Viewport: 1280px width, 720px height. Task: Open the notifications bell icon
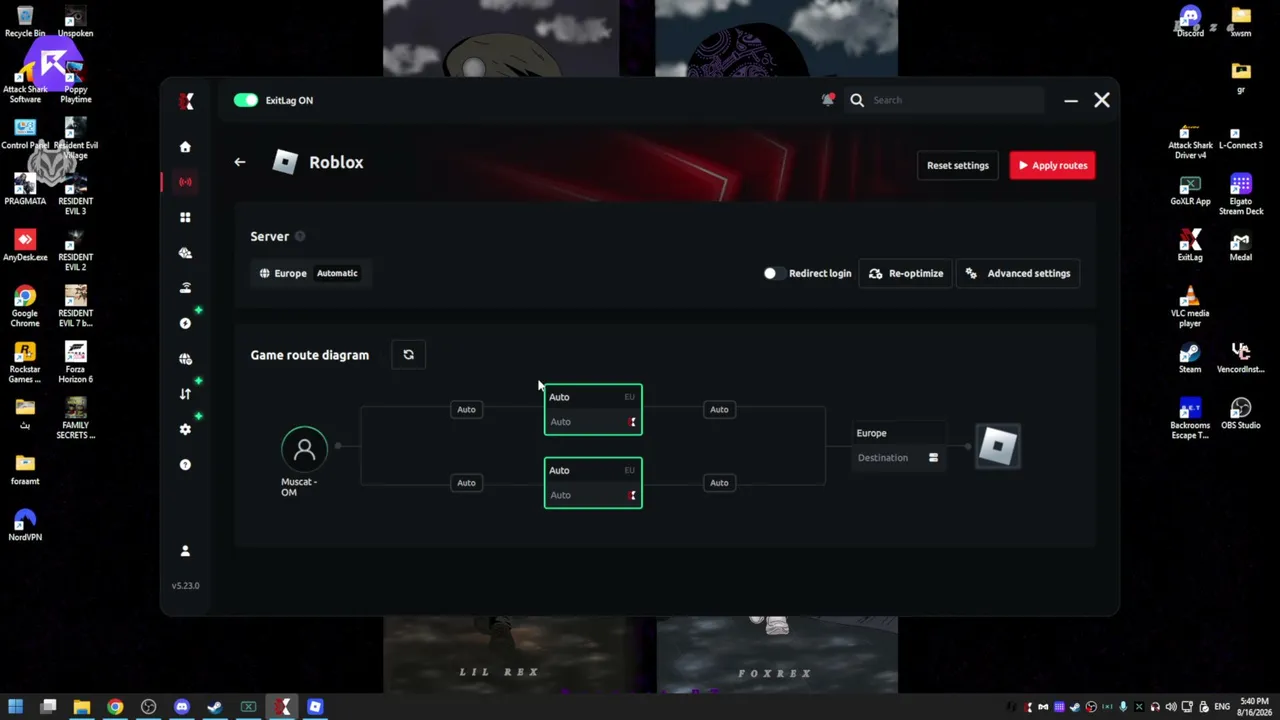pyautogui.click(x=828, y=100)
